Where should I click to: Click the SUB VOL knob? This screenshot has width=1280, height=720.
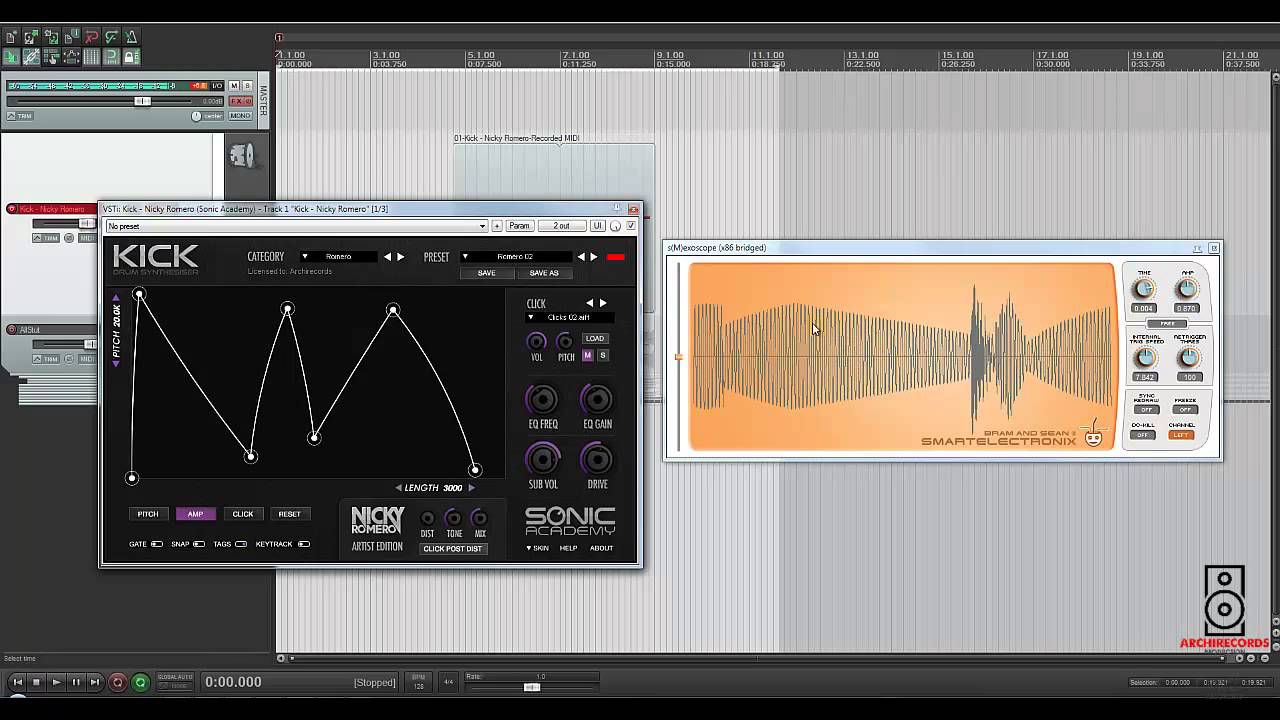point(543,459)
